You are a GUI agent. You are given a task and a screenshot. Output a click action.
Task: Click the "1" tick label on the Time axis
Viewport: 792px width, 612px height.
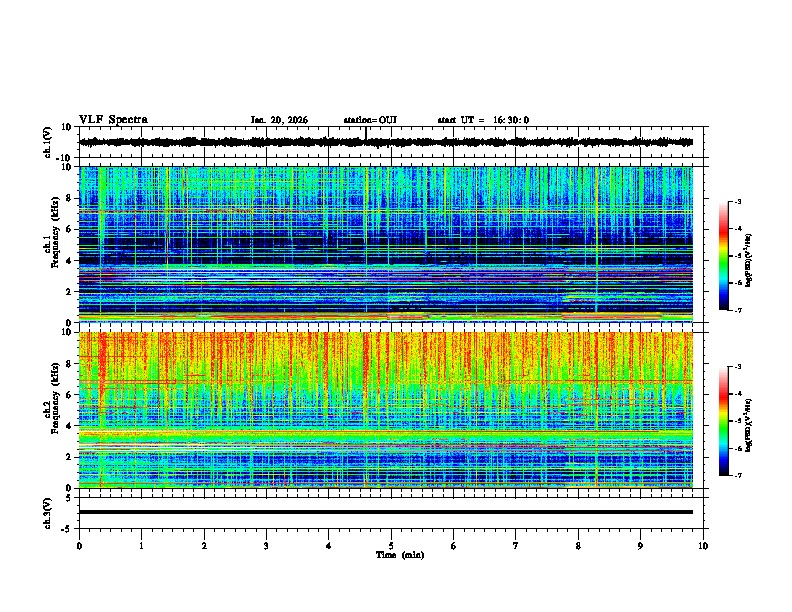tap(141, 546)
